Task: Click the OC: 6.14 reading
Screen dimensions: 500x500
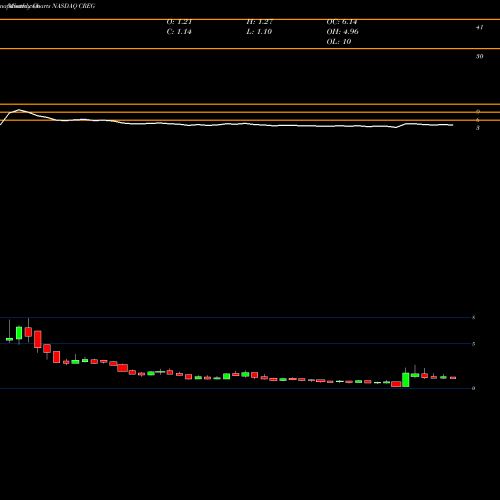Action: click(342, 22)
